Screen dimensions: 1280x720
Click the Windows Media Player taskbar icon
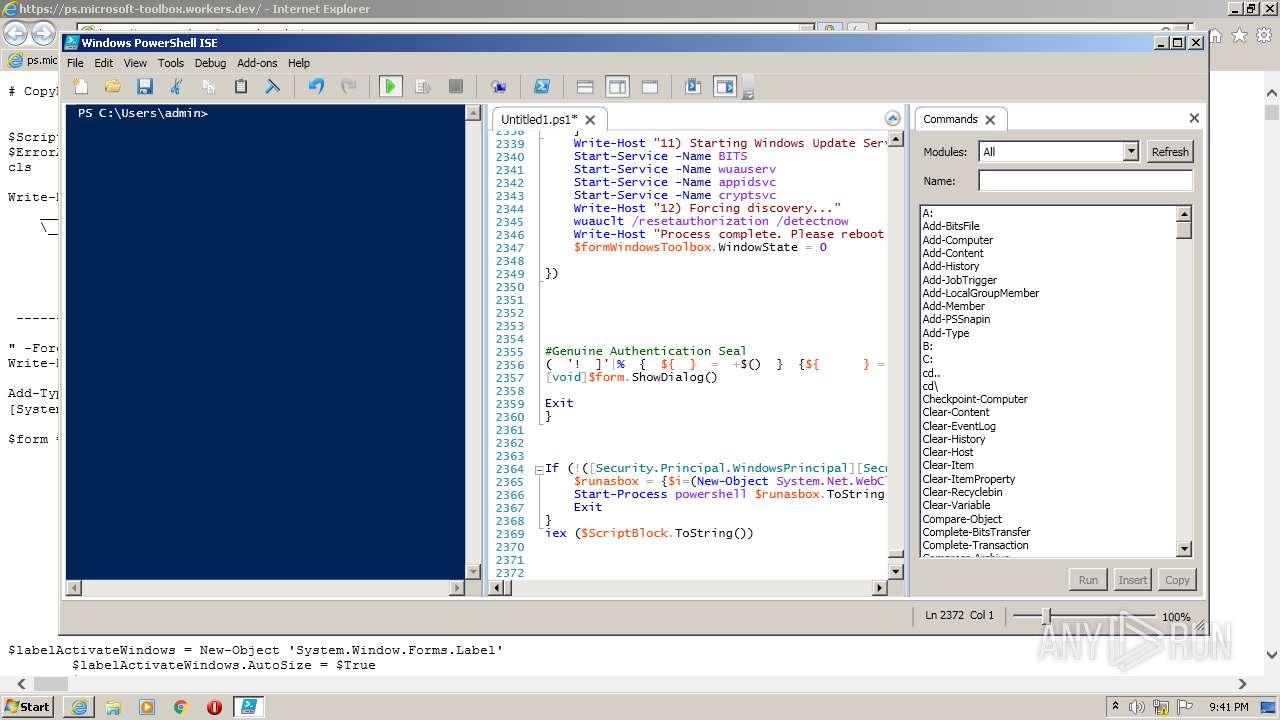147,707
